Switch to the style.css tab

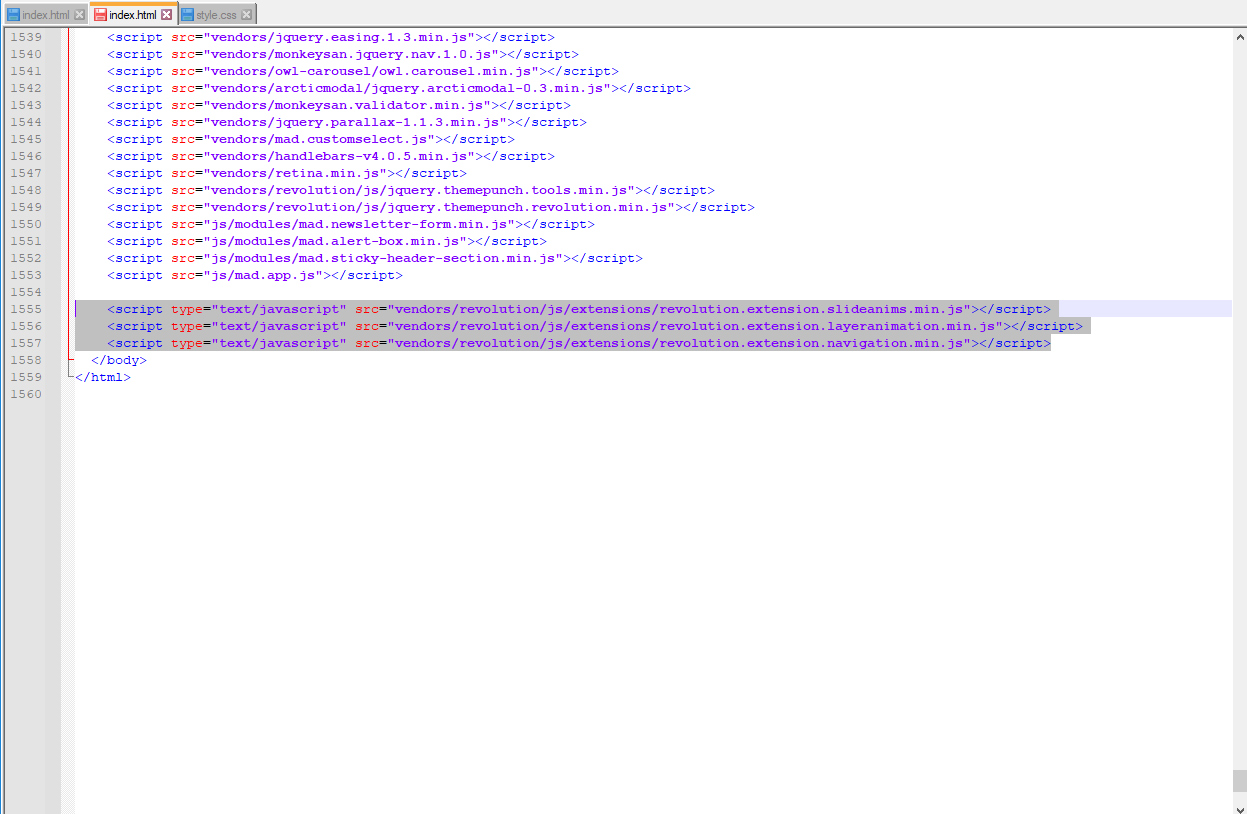[216, 15]
